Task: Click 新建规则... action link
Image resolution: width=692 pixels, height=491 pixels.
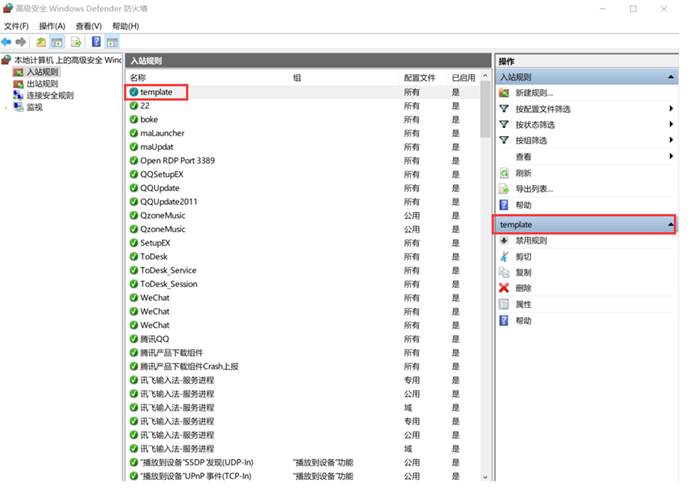Action: pos(534,93)
